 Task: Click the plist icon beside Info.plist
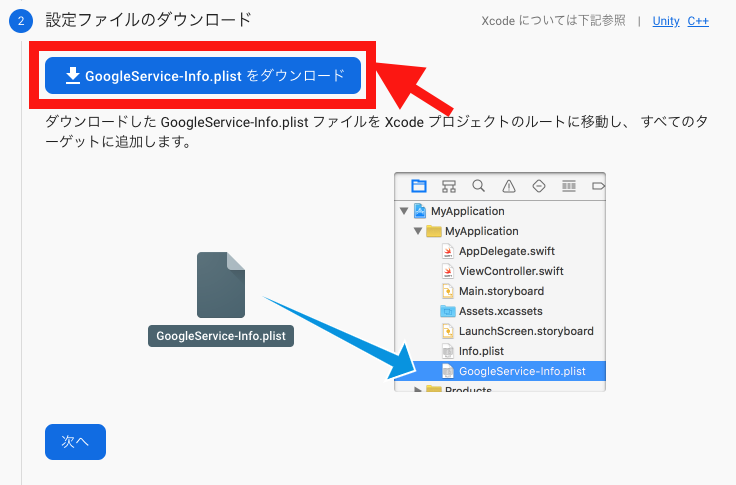pos(448,351)
